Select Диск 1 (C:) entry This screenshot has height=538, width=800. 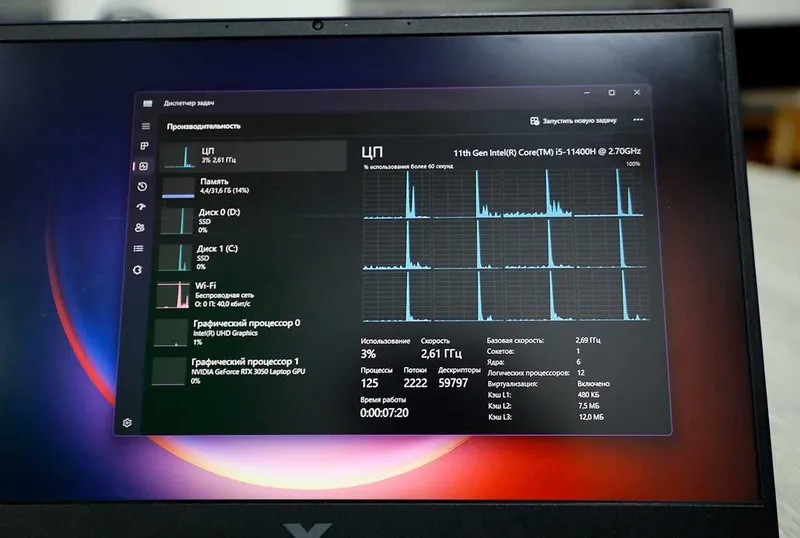click(x=250, y=258)
